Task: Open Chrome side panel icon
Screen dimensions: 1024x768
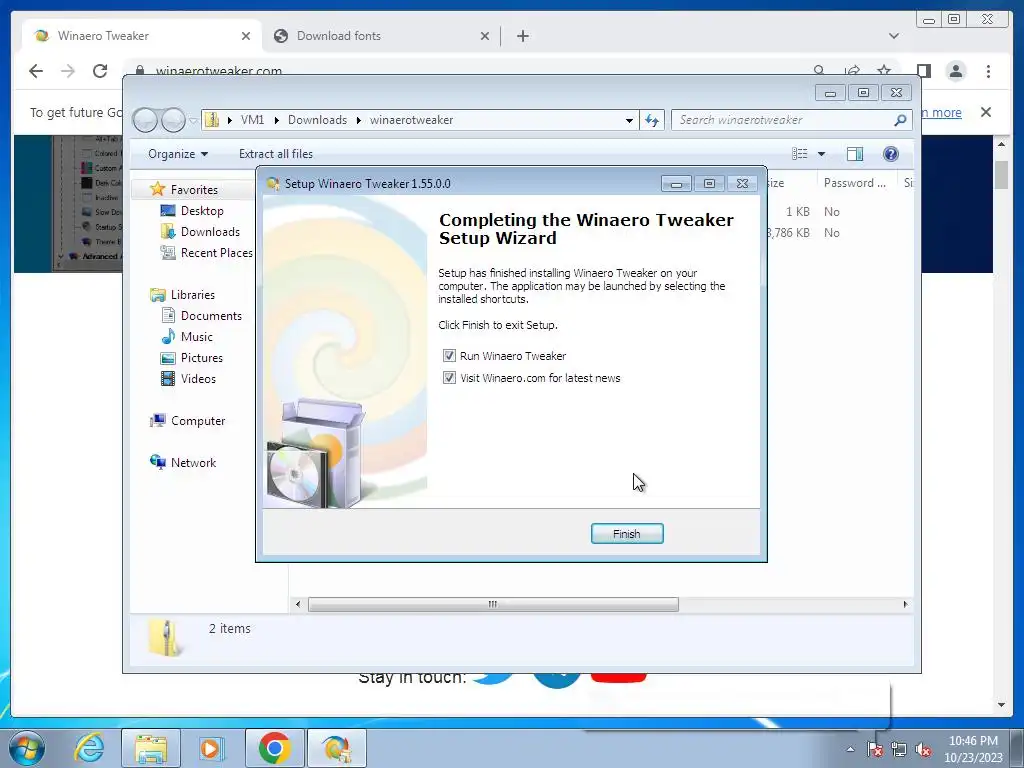Action: coord(923,71)
